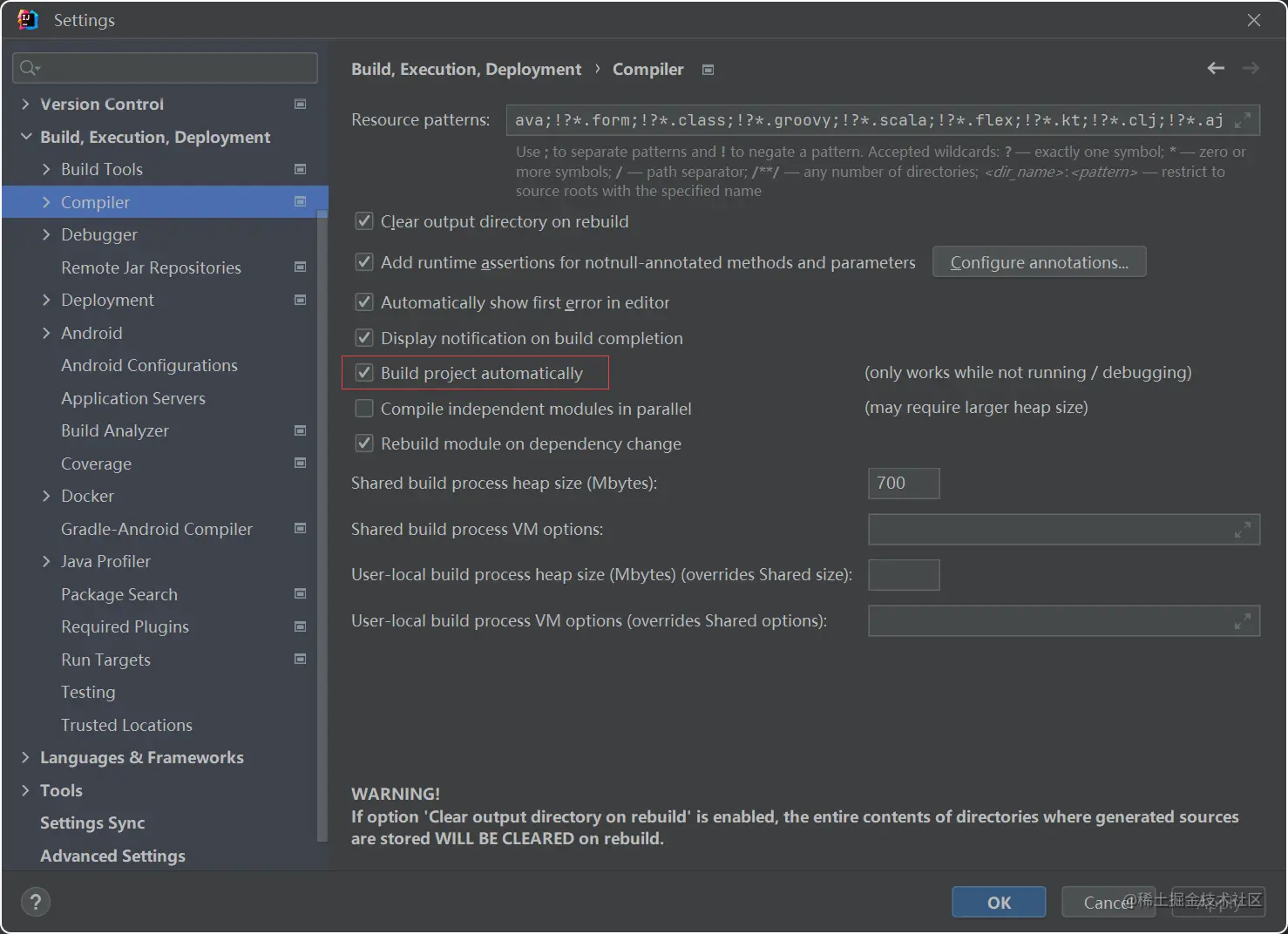Expand the Resource patterns field icon

[1243, 120]
